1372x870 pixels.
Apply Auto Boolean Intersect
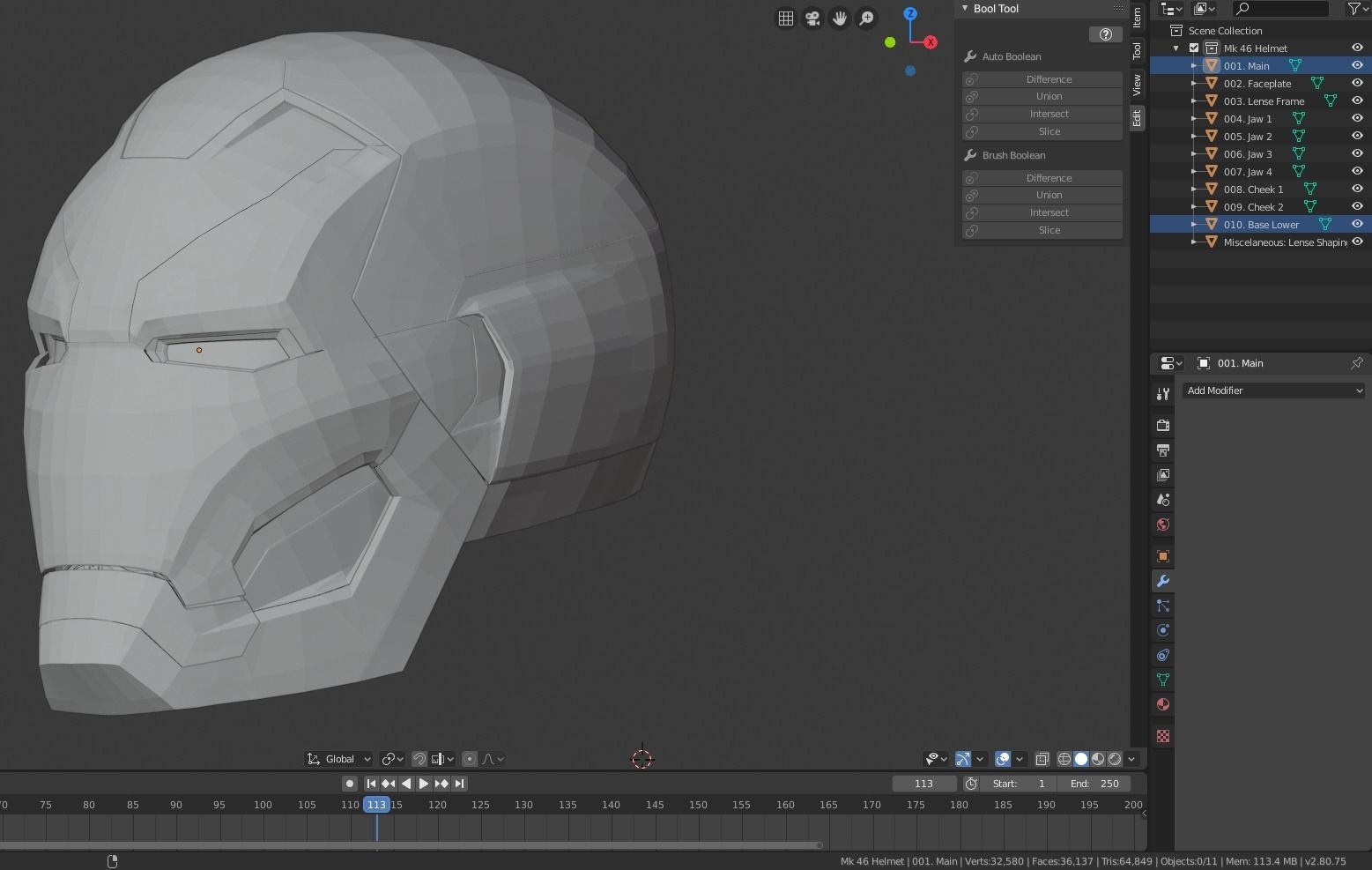1042,114
